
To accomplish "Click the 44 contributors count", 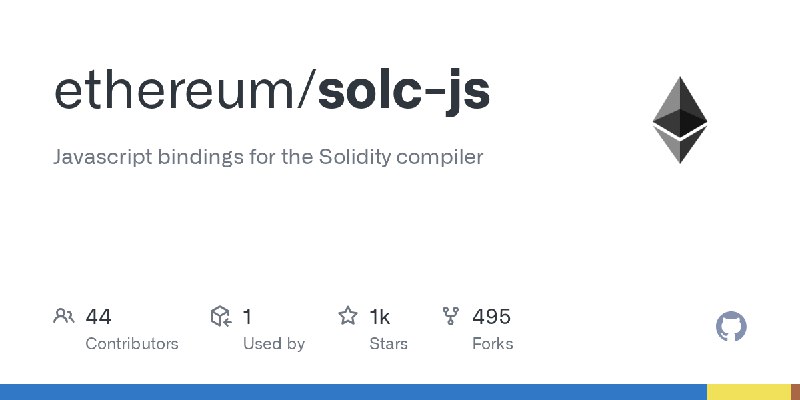I will coord(98,317).
